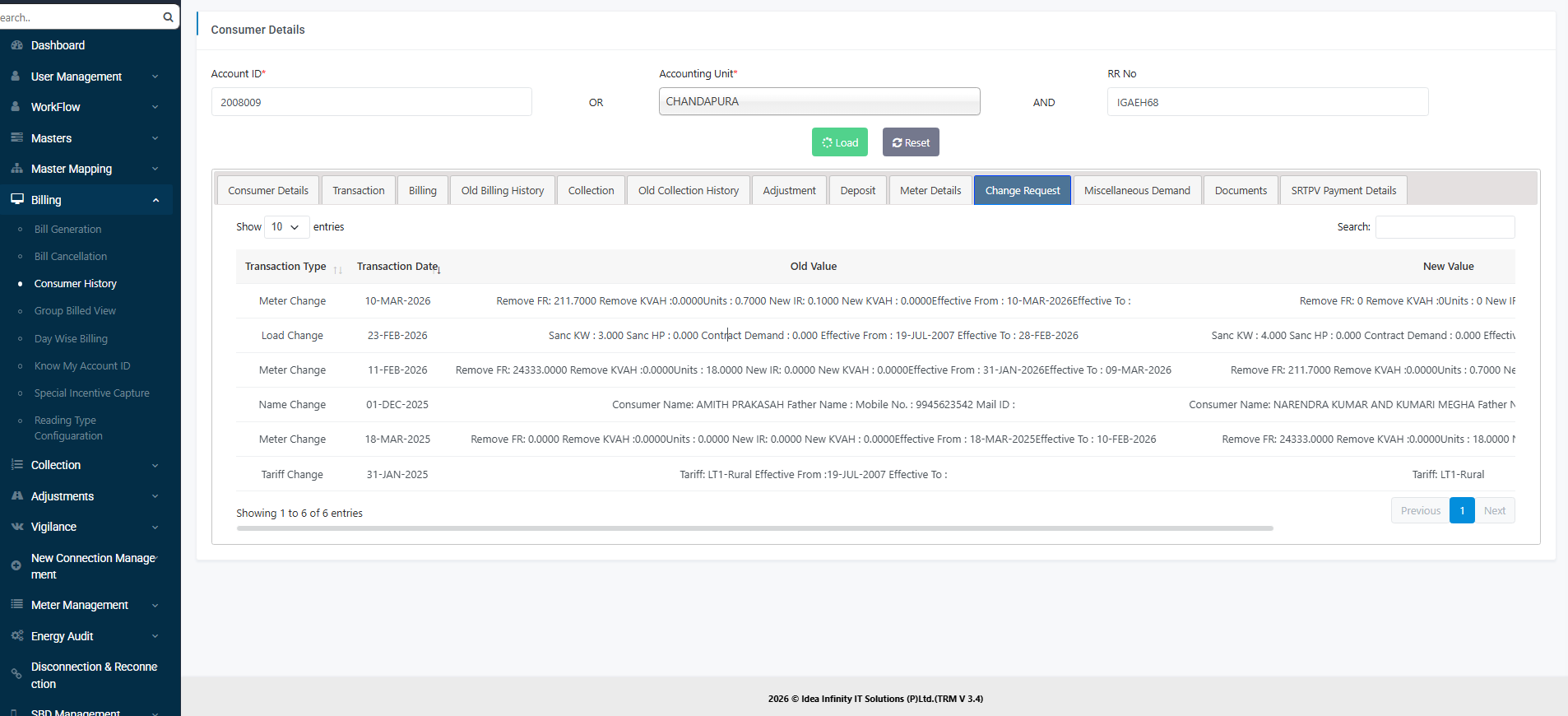
Task: Switch to the Consumer Details tab
Action: coord(268,190)
